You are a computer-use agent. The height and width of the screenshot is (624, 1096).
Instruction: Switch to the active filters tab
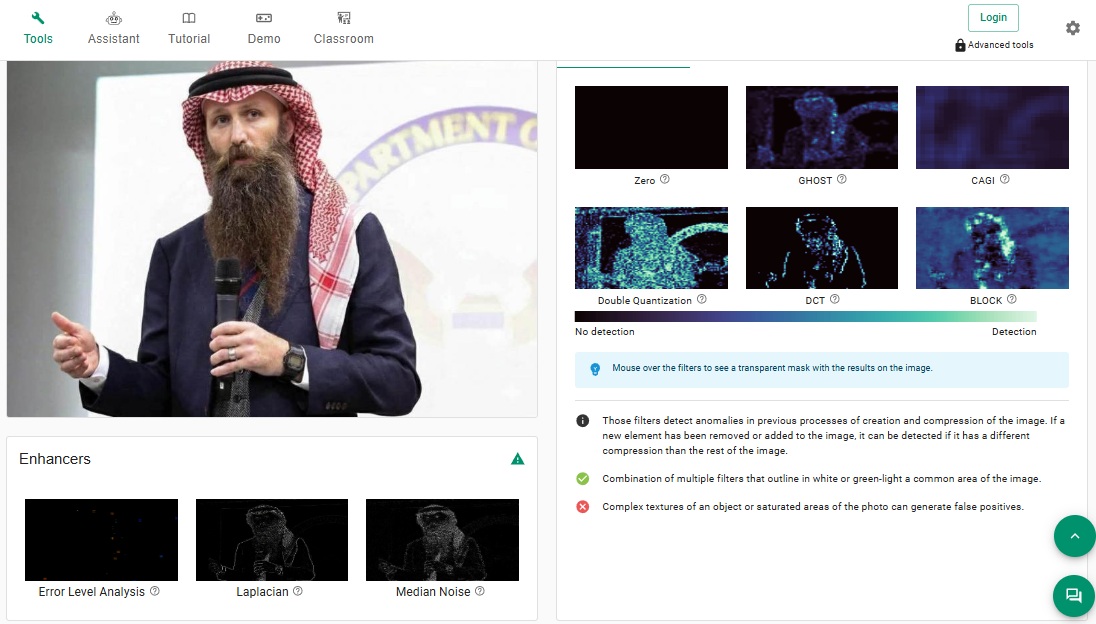coord(623,59)
